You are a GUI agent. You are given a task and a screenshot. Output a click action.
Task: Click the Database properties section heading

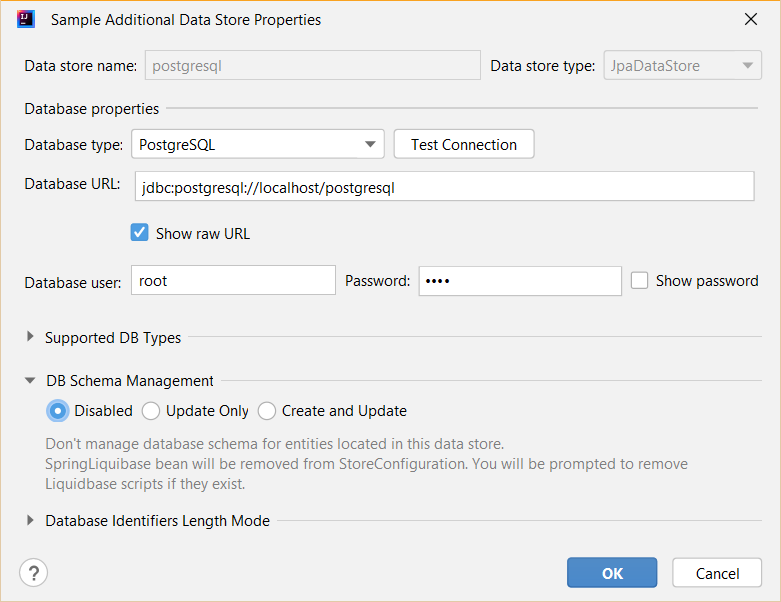point(92,109)
